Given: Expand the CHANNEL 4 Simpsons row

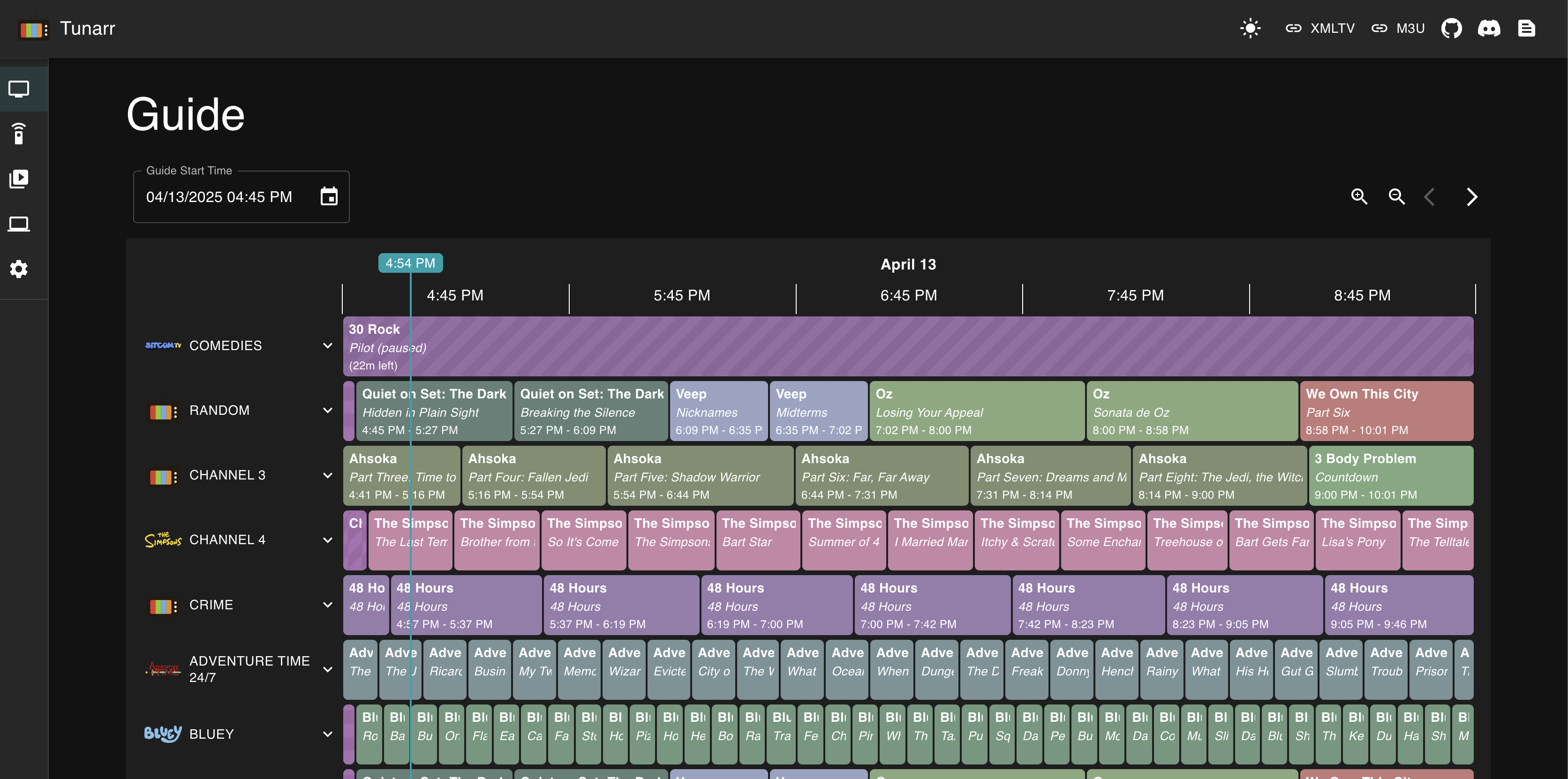Looking at the screenshot, I should point(328,540).
